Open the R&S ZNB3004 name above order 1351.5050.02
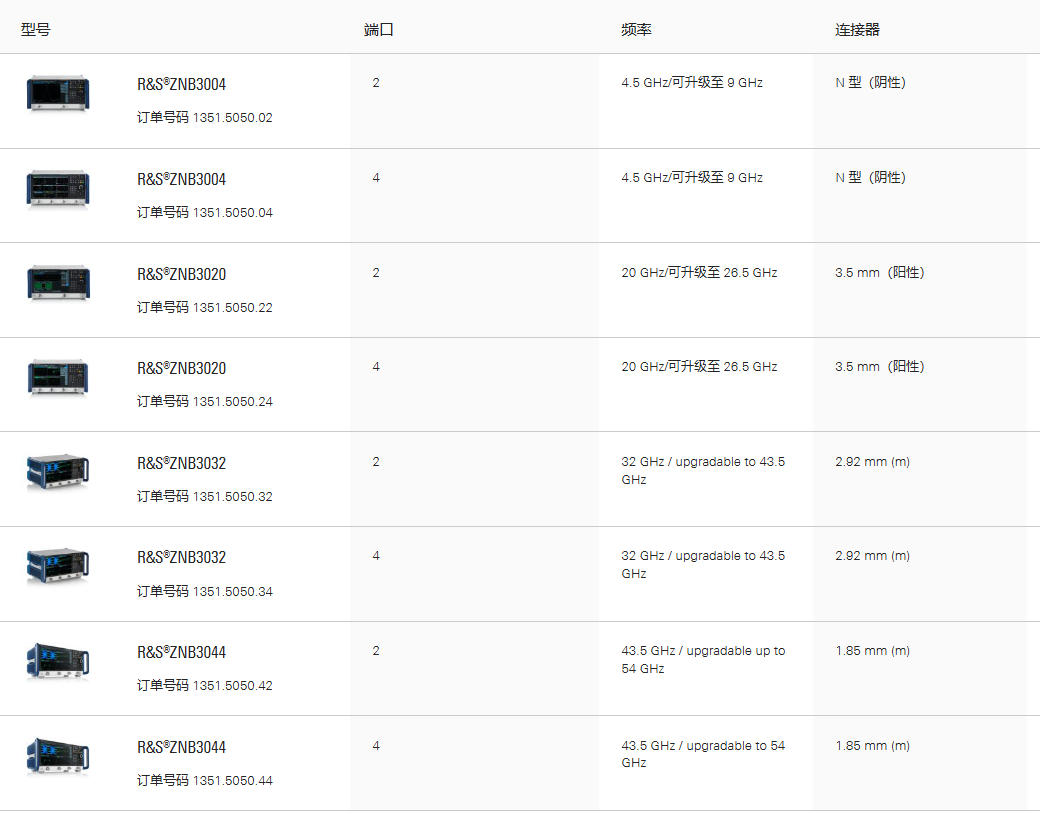The height and width of the screenshot is (816, 1040). coord(181,85)
